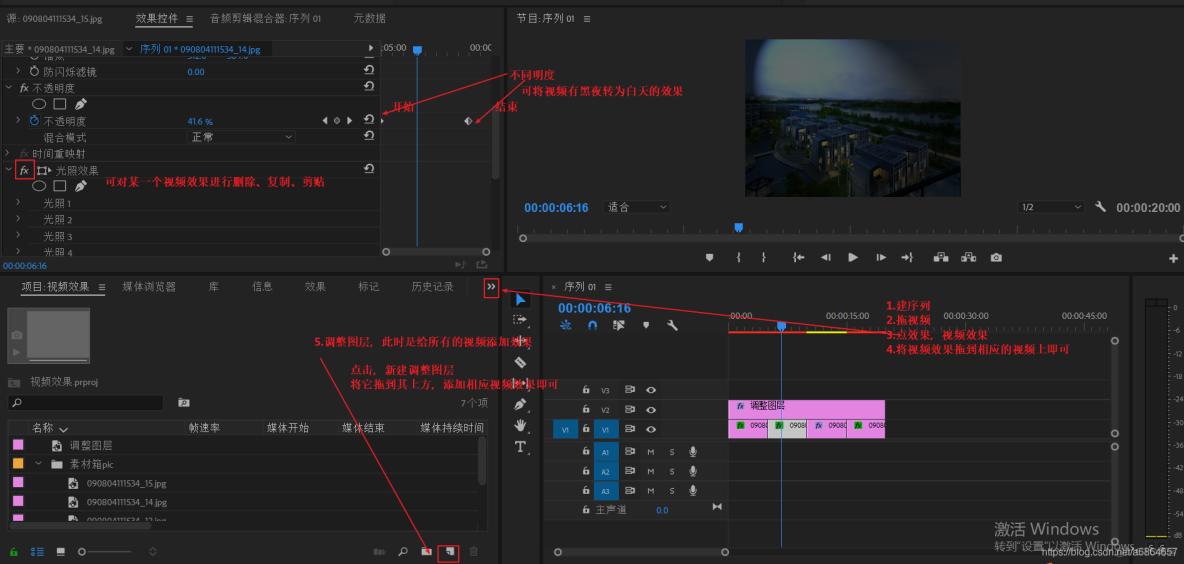1184x564 pixels.
Task: Open zoom level dropdown 适合
Action: click(636, 207)
